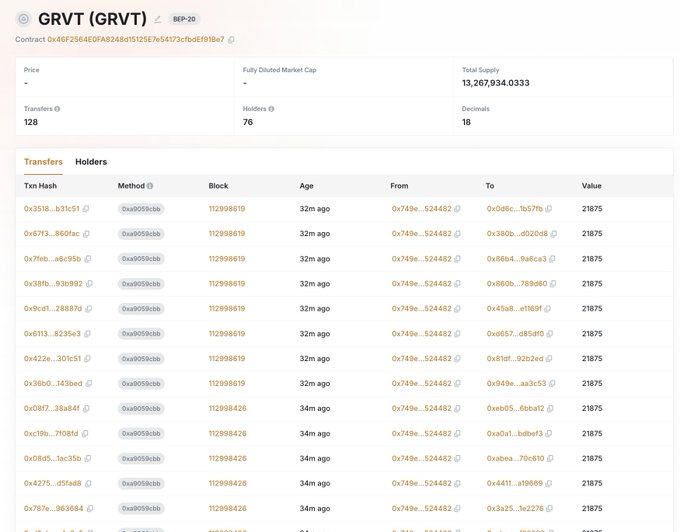Click value 21875 in 0x6113...8235e3 row
The width and height of the screenshot is (680, 532).
(592, 334)
